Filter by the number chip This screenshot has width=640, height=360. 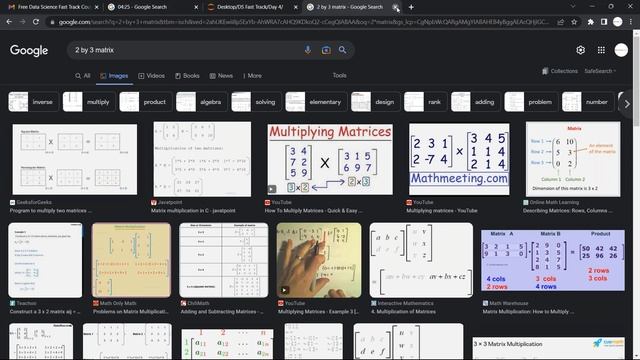pyautogui.click(x=587, y=102)
